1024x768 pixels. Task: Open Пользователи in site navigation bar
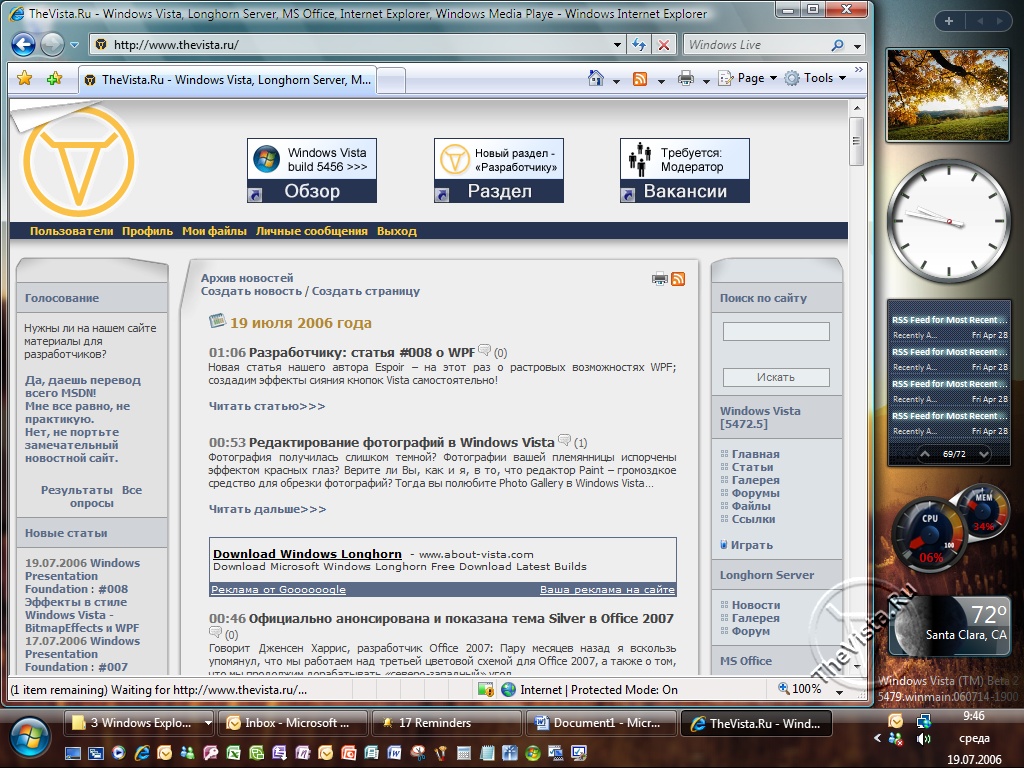[71, 231]
